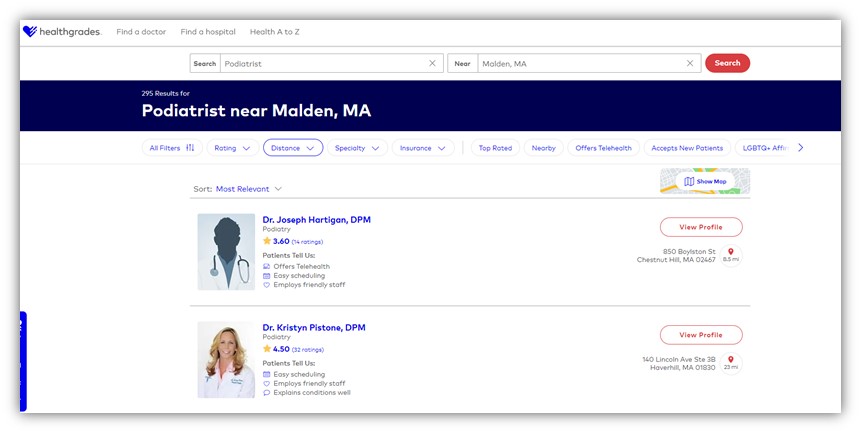Image resolution: width=861 pixels, height=433 pixels.
Task: Toggle Accepts New Patients filter chip
Action: point(687,148)
